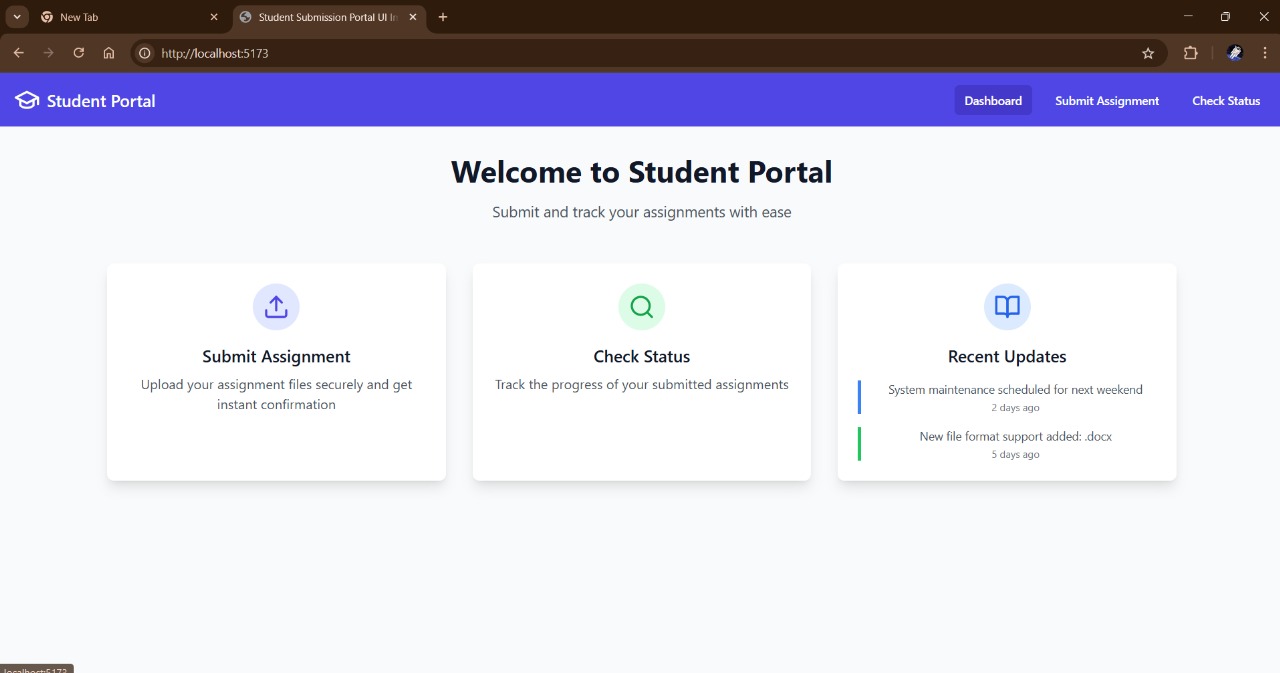This screenshot has width=1280, height=673.
Task: Reload the page with the refresh icon
Action: (x=79, y=53)
